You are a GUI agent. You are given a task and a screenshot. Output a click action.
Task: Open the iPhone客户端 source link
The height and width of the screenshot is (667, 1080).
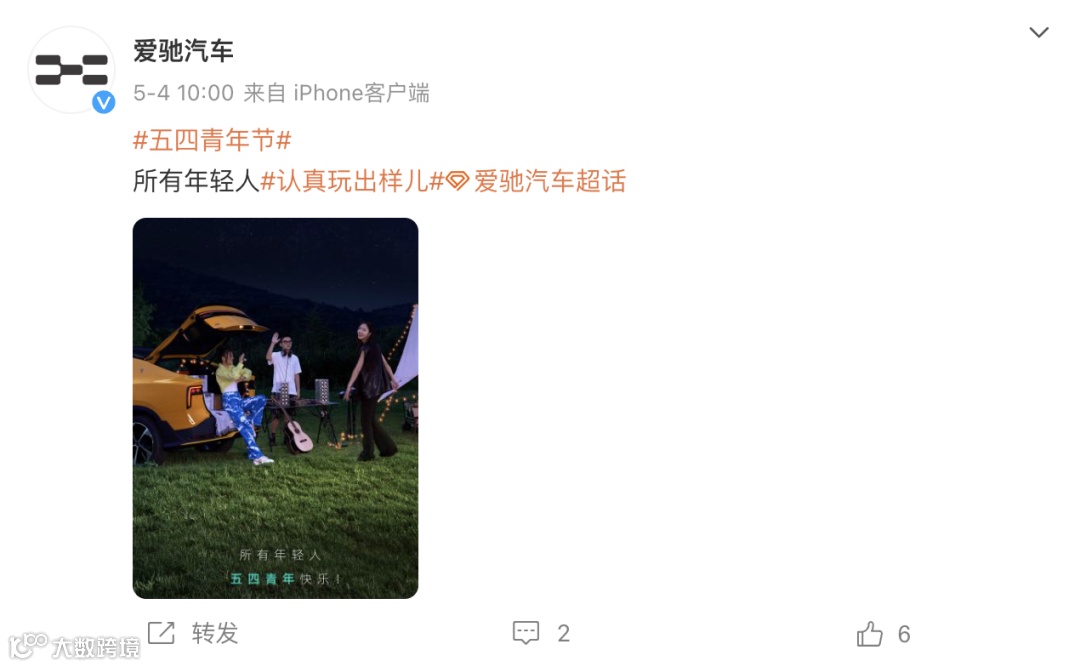(362, 92)
